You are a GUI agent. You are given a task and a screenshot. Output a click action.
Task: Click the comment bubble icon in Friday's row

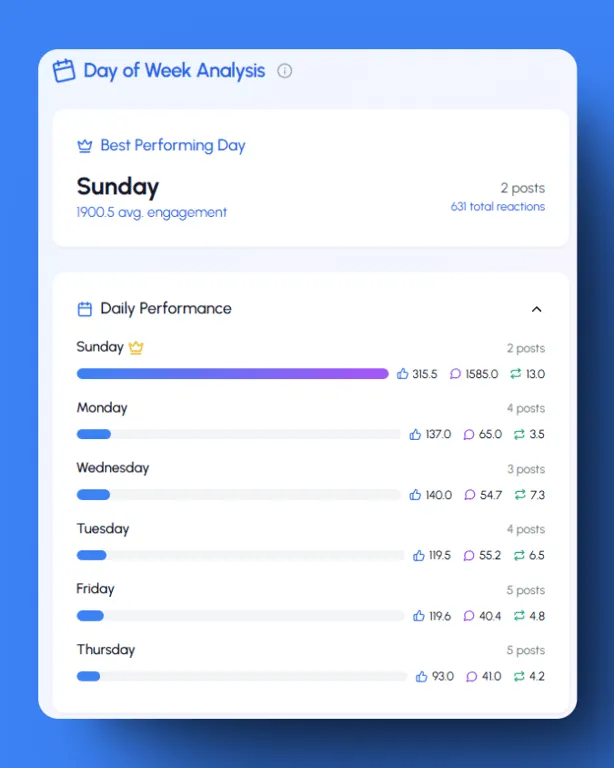click(x=469, y=616)
